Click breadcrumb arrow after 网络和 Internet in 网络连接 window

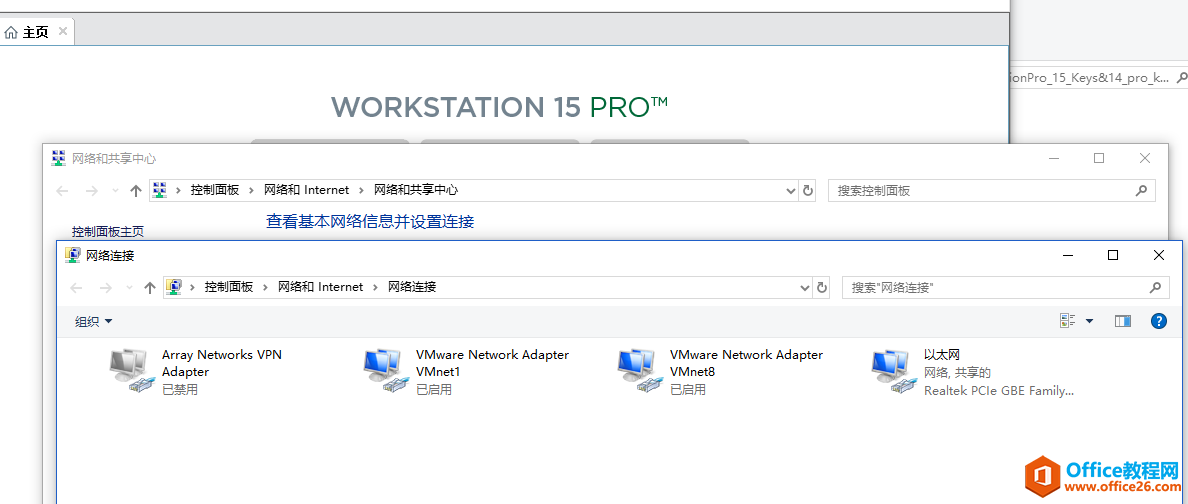[375, 287]
